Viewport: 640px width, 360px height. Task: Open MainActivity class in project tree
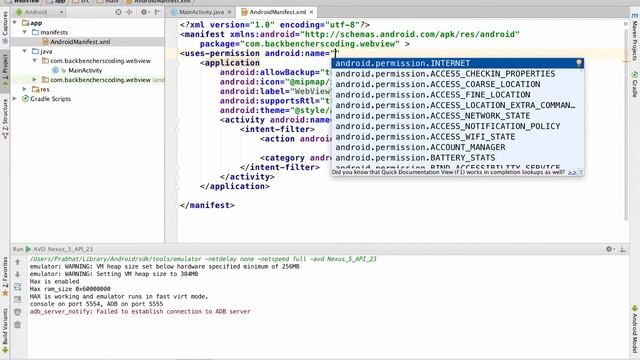pyautogui.click(x=85, y=70)
